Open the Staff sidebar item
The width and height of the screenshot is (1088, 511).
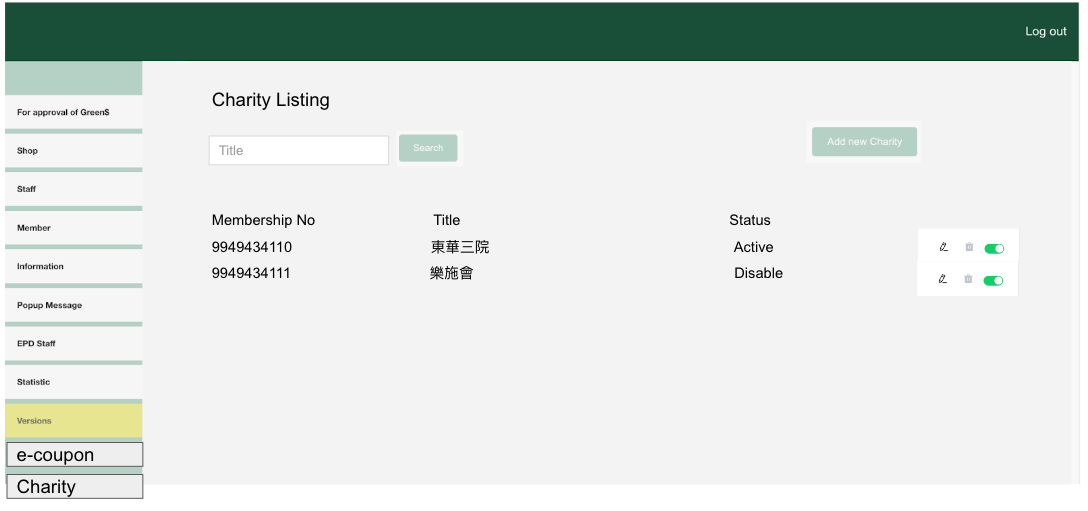coord(73,189)
